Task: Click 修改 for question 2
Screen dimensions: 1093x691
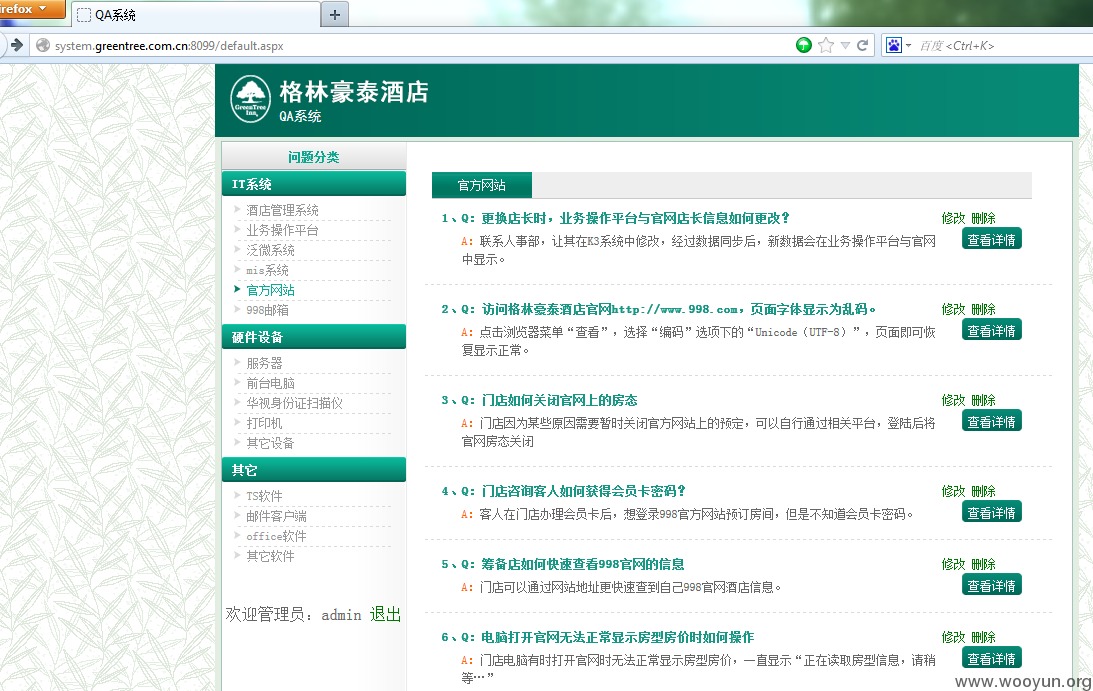Action: tap(954, 309)
